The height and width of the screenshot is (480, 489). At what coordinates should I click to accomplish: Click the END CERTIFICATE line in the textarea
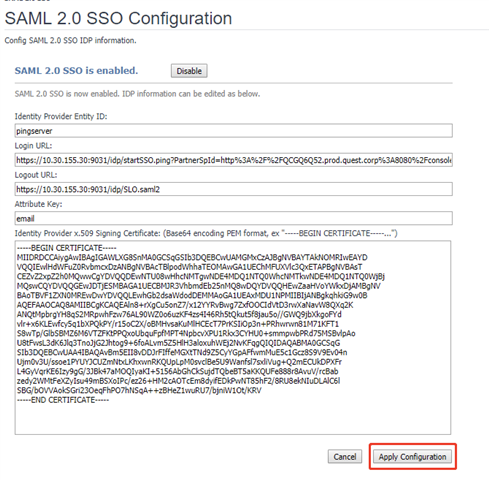point(63,400)
